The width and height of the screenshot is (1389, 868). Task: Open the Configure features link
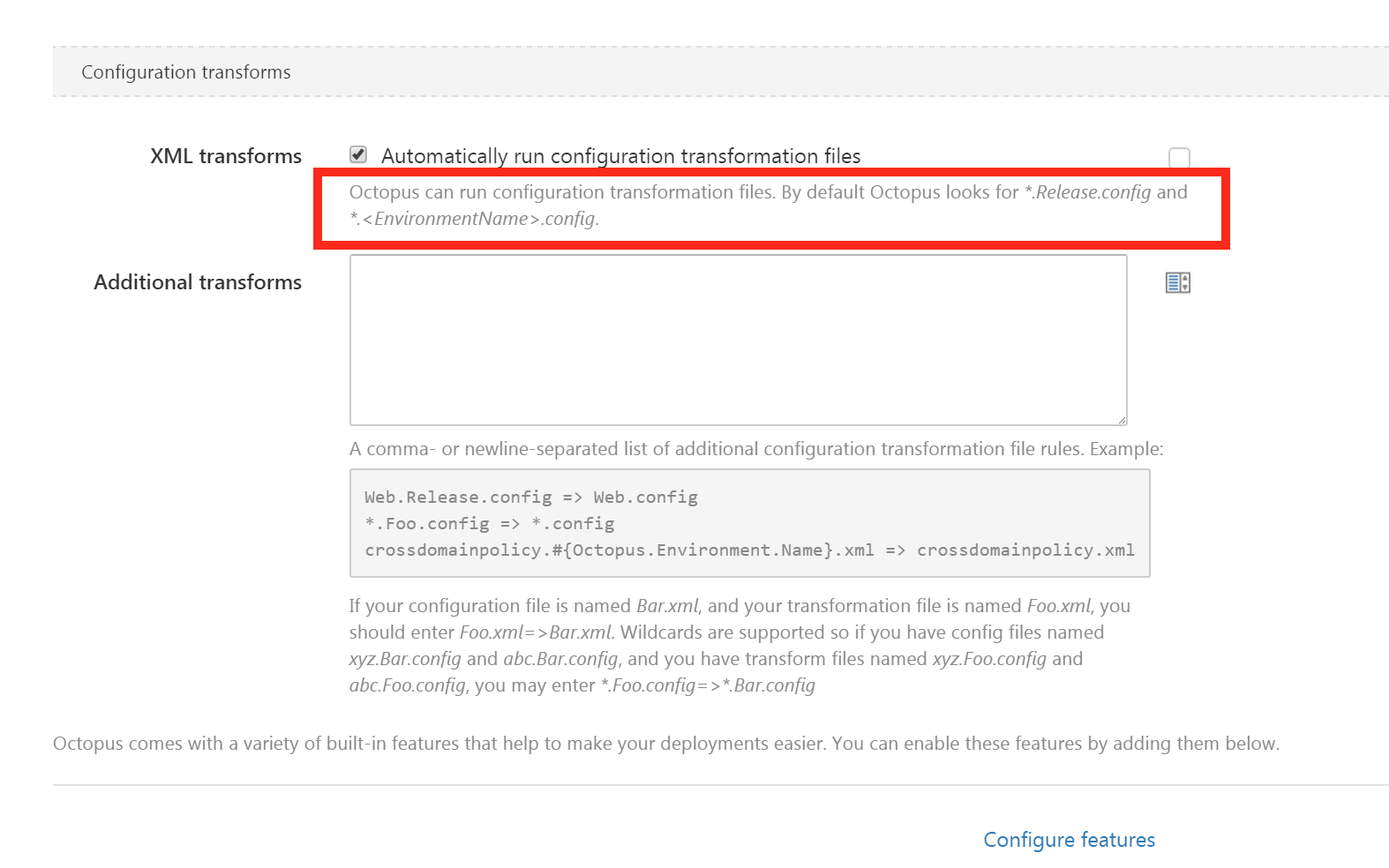[1069, 840]
